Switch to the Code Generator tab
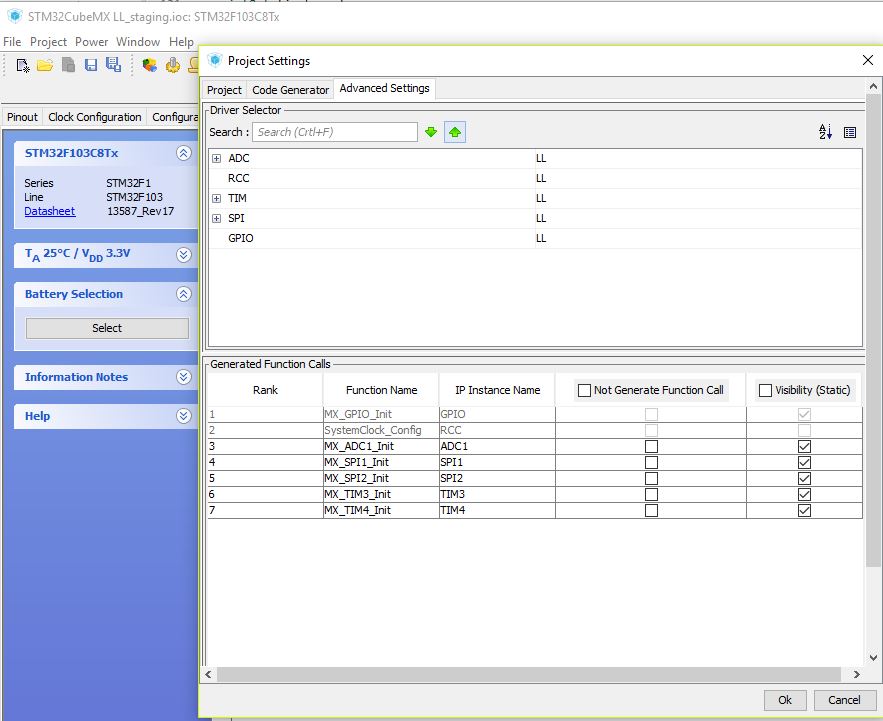 tap(290, 90)
